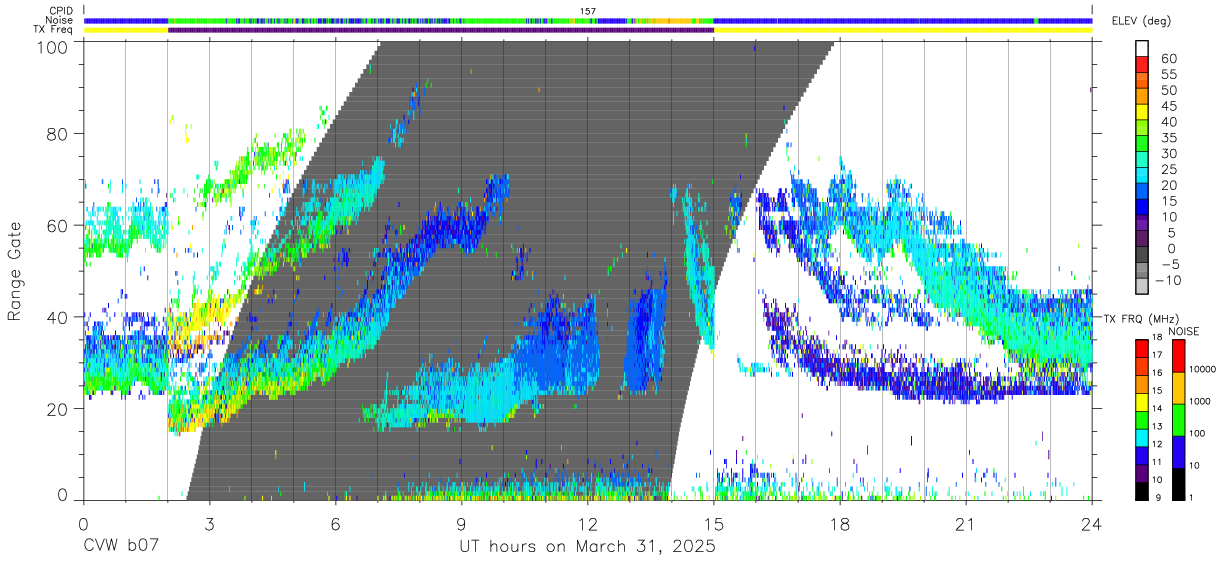Click the x-axis tick label '9'
This screenshot has height=567, width=1228.
462,524
